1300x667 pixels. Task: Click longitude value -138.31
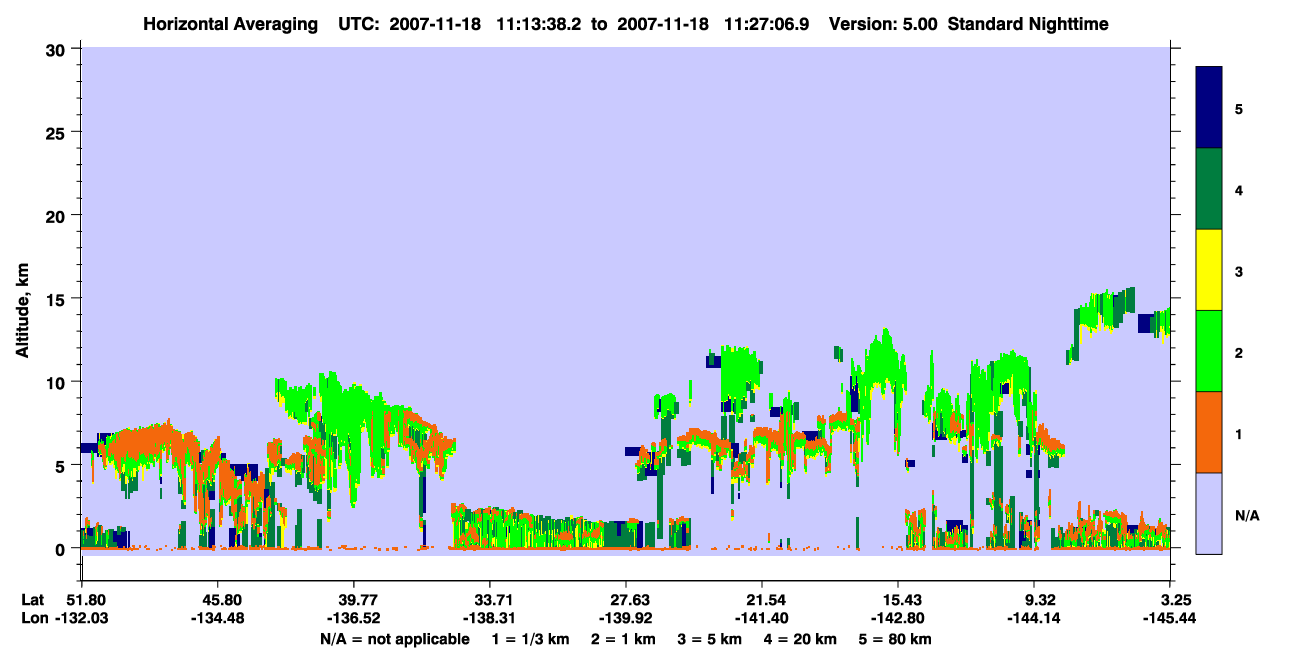pos(489,618)
